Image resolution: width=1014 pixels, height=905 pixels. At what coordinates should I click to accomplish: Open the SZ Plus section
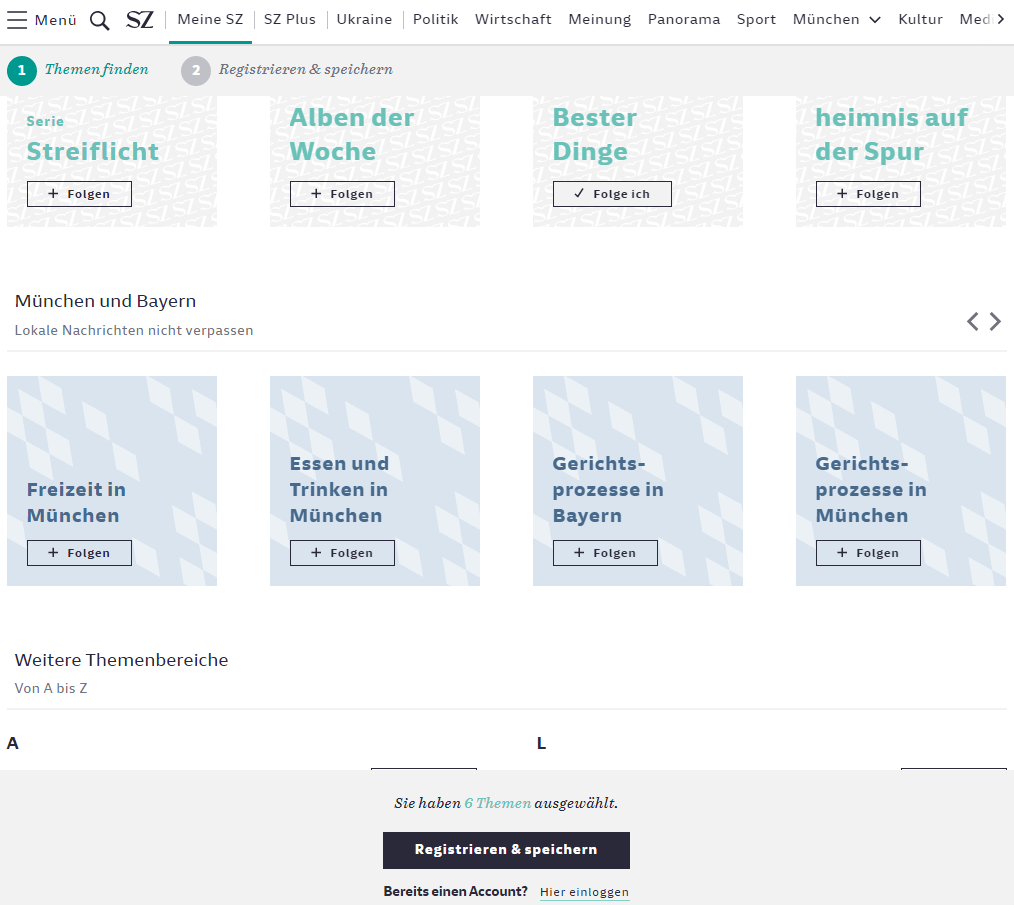(290, 20)
